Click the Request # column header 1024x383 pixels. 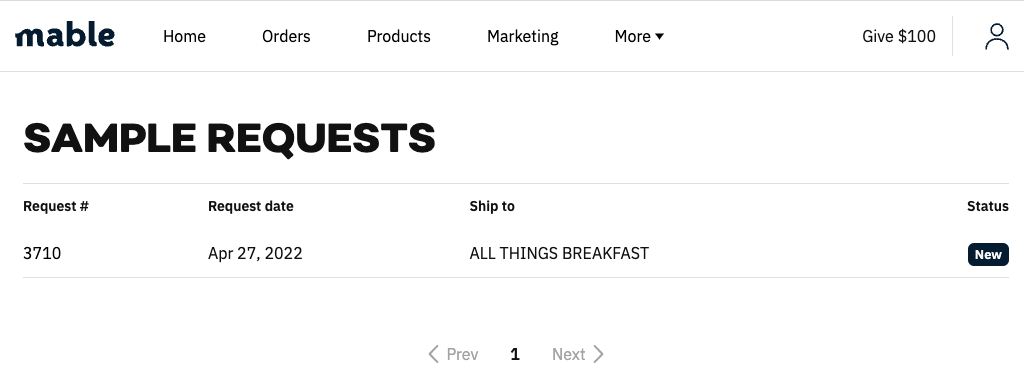56,207
